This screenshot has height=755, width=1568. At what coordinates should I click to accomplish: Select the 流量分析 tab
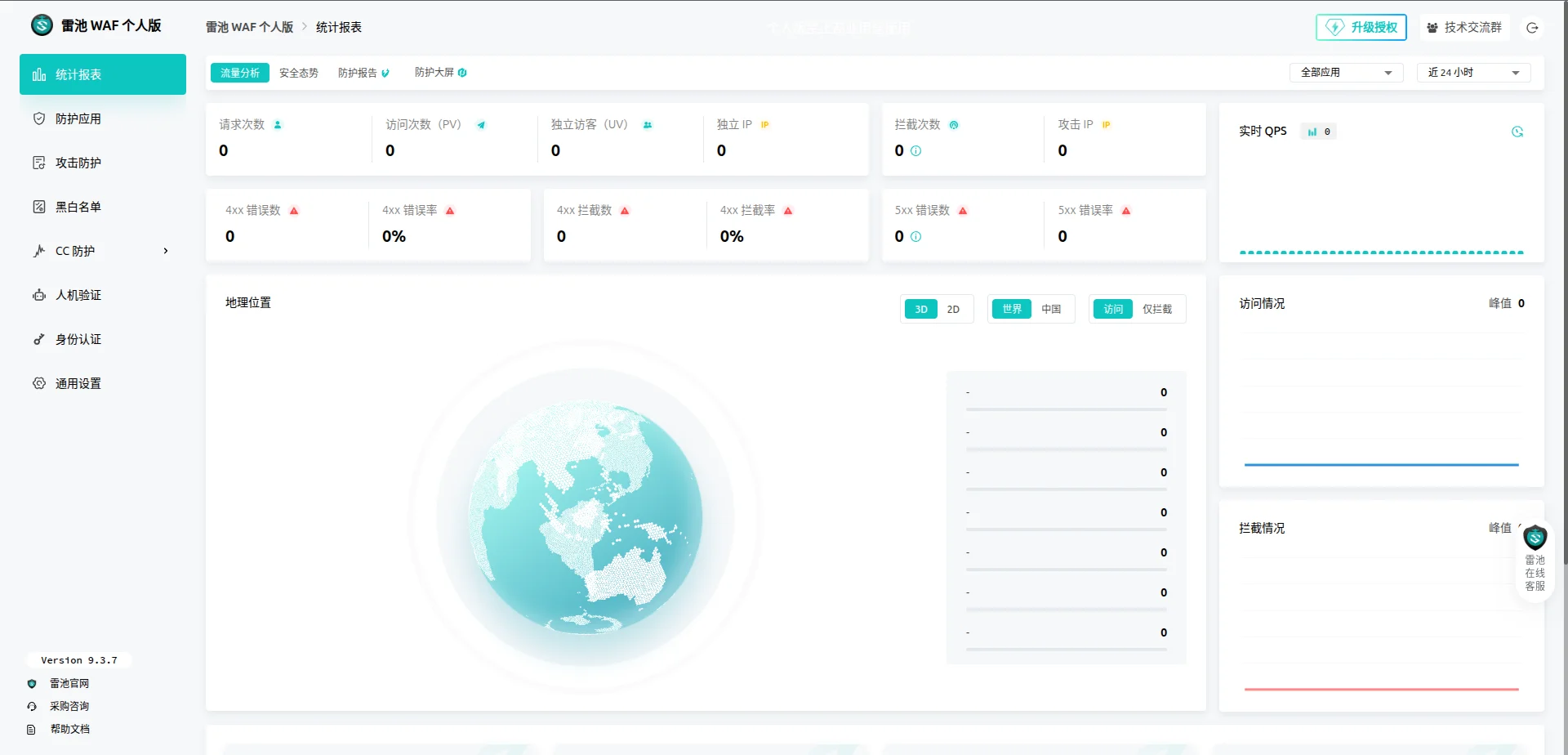(240, 73)
